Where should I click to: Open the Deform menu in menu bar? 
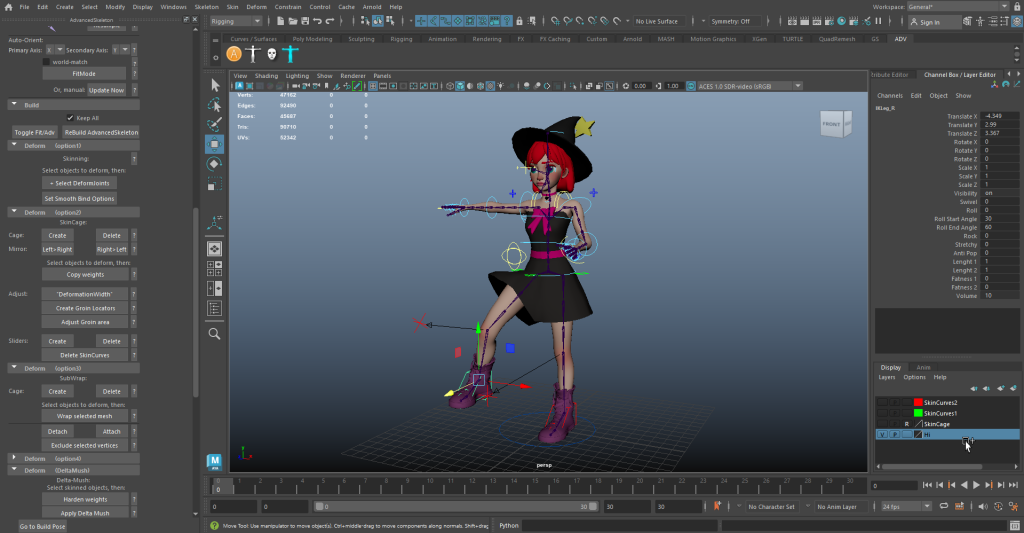click(x=256, y=7)
